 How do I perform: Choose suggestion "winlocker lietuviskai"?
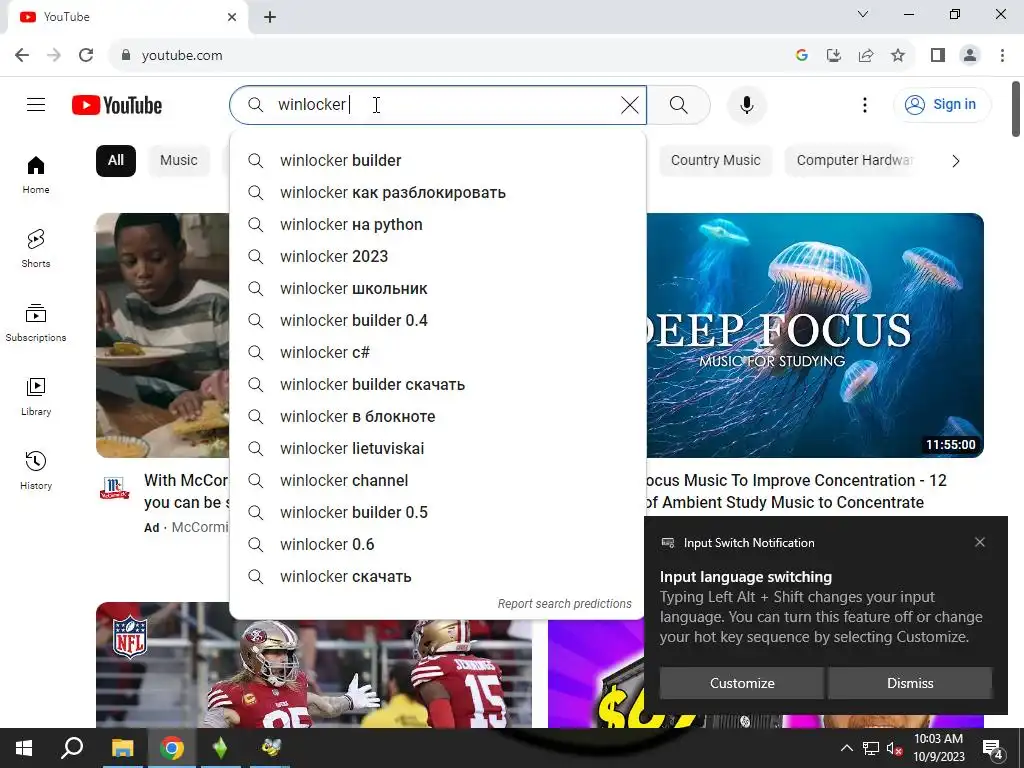pos(438,449)
